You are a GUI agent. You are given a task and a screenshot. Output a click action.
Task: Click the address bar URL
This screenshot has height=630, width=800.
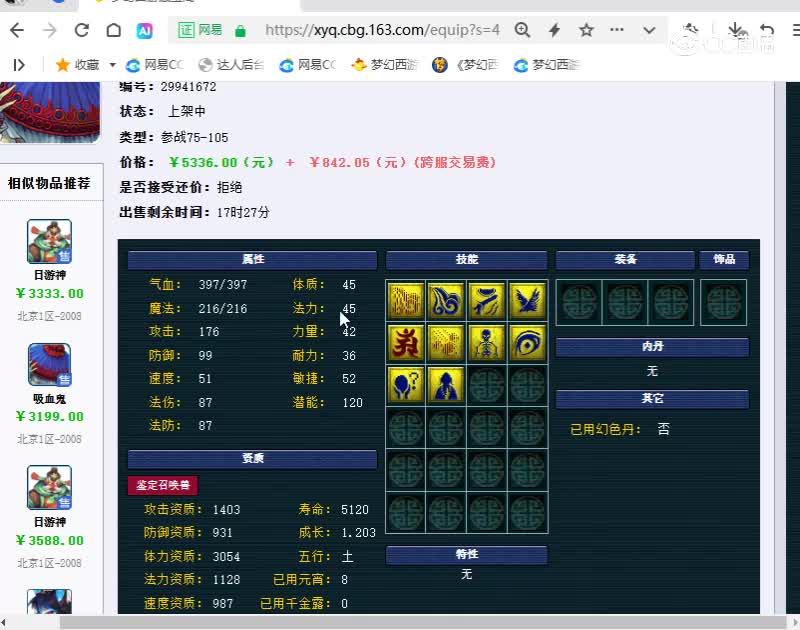(x=382, y=30)
